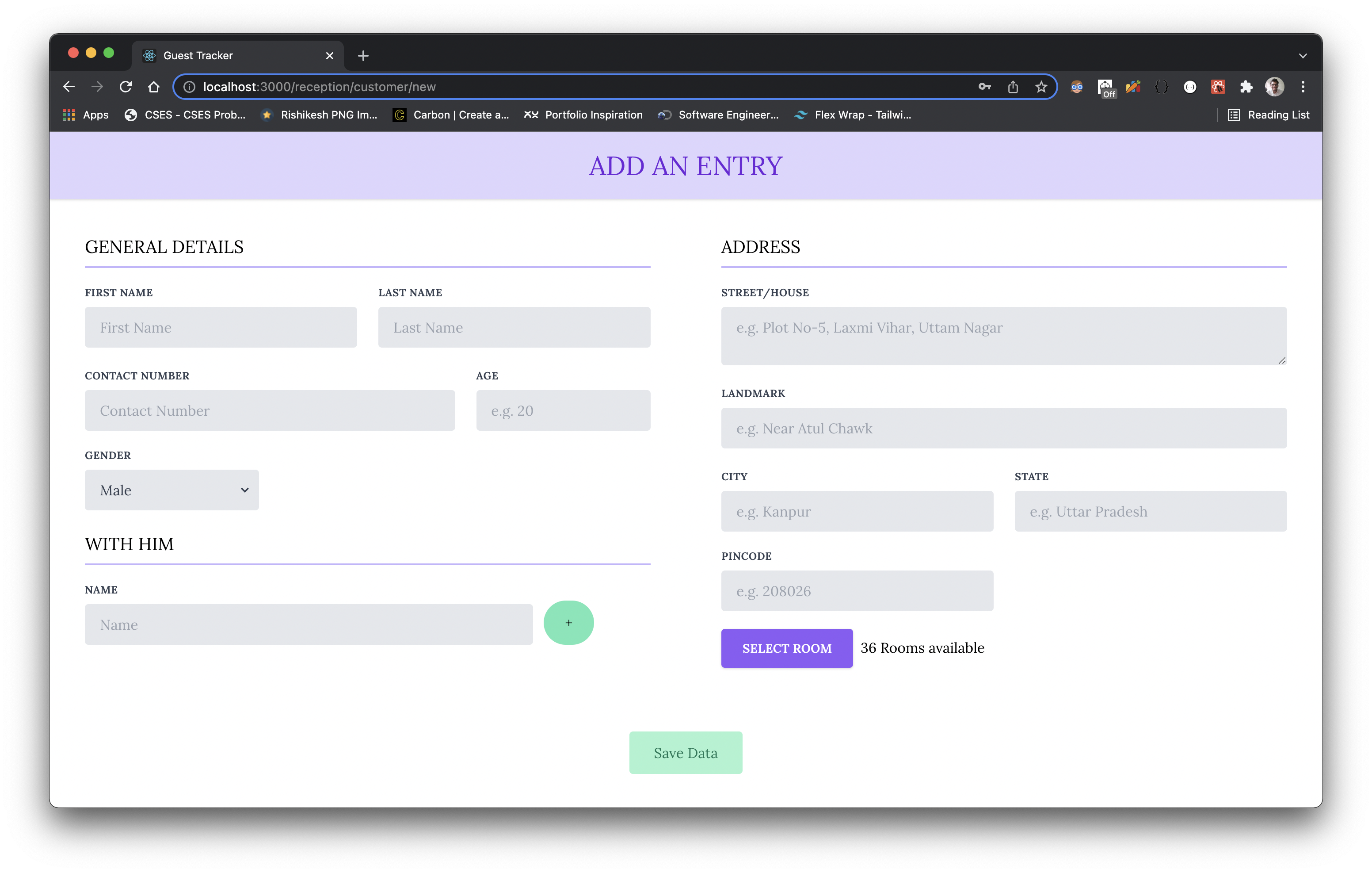Close the Guest Tracker tab

tap(329, 55)
